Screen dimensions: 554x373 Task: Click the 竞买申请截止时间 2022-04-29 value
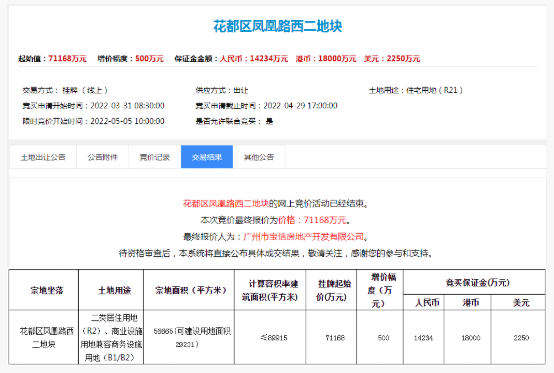(300, 106)
